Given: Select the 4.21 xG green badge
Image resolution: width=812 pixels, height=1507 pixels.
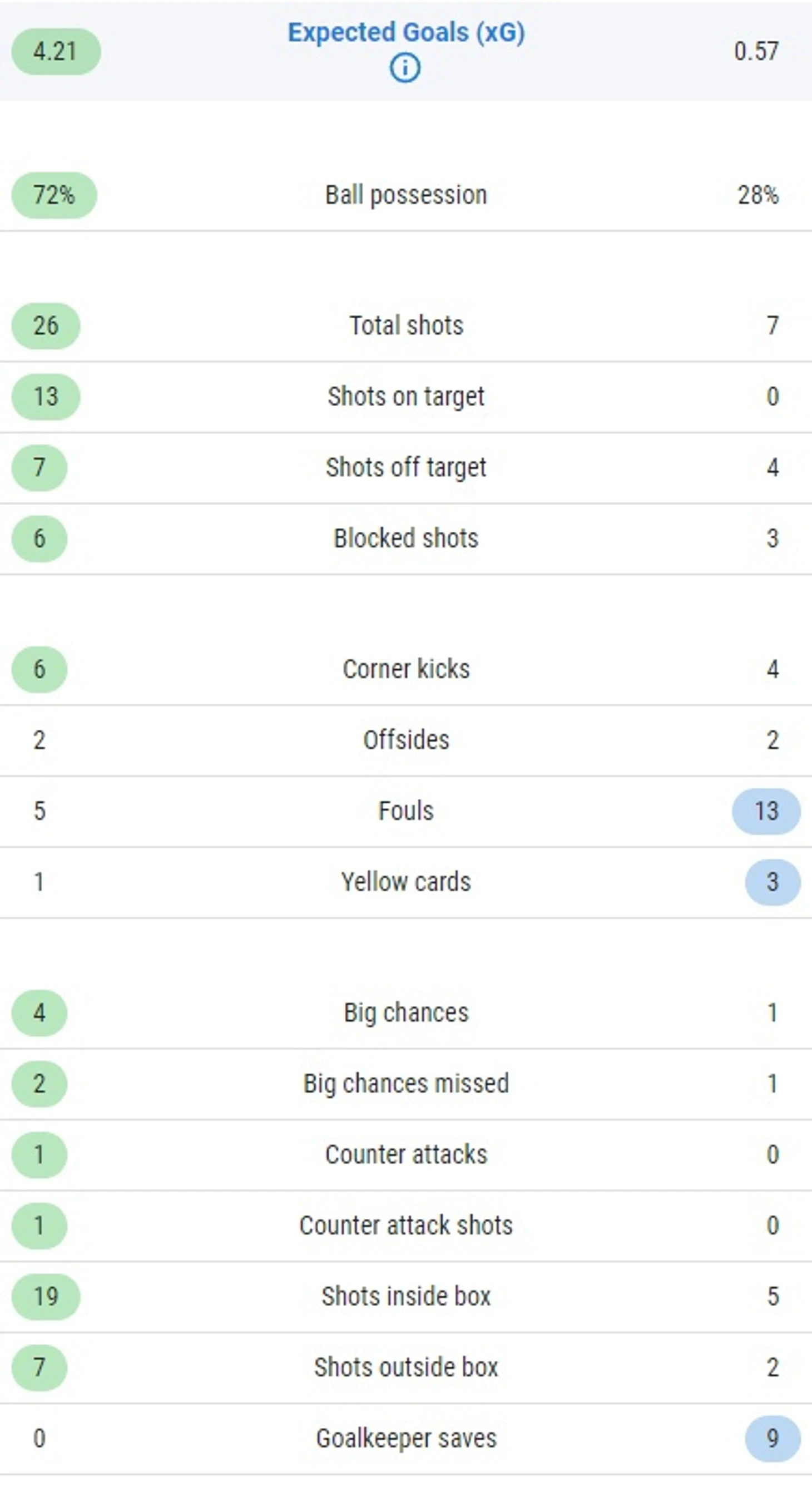Looking at the screenshot, I should pos(56,52).
